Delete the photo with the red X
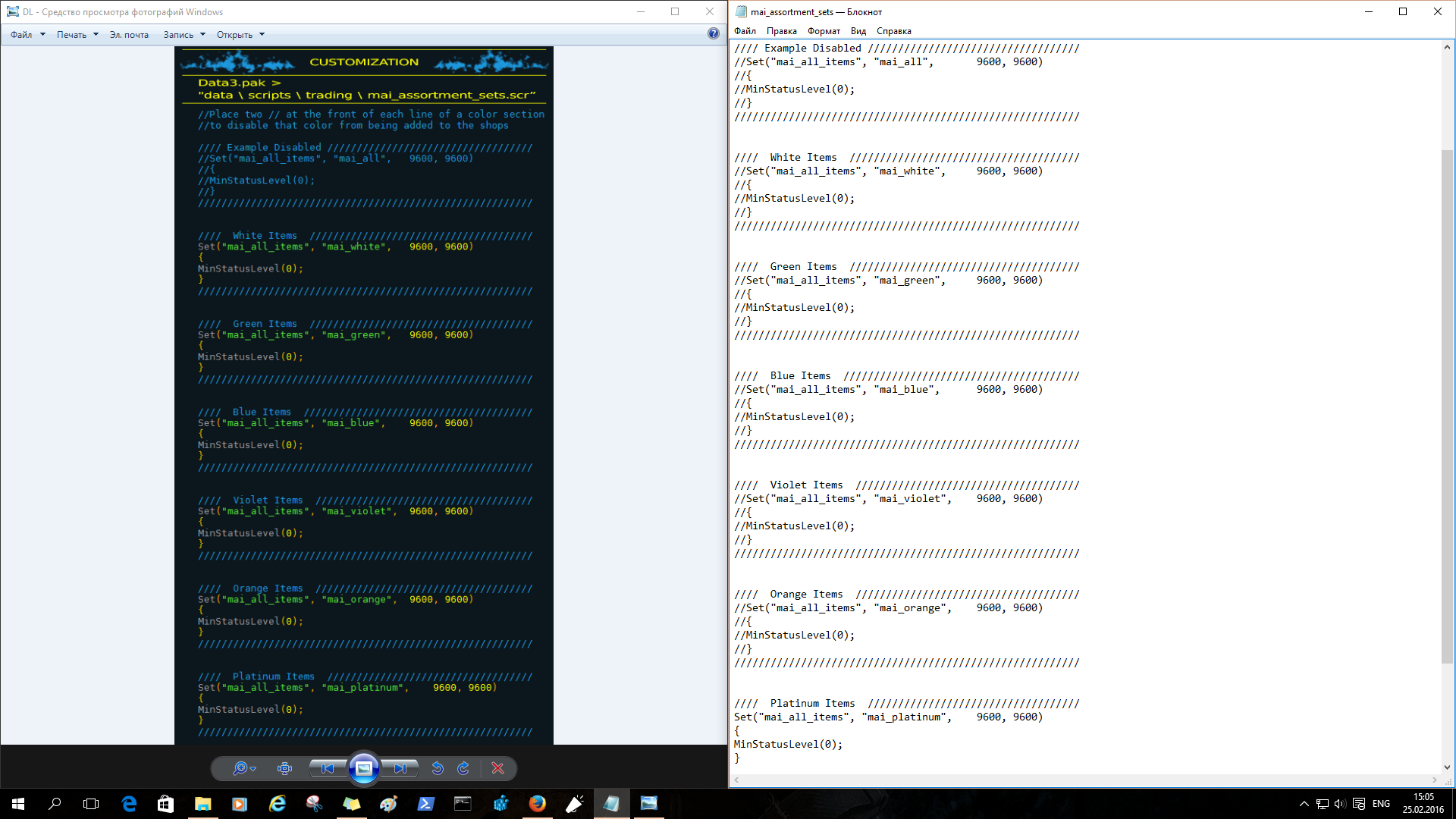The height and width of the screenshot is (819, 1456). pos(497,768)
